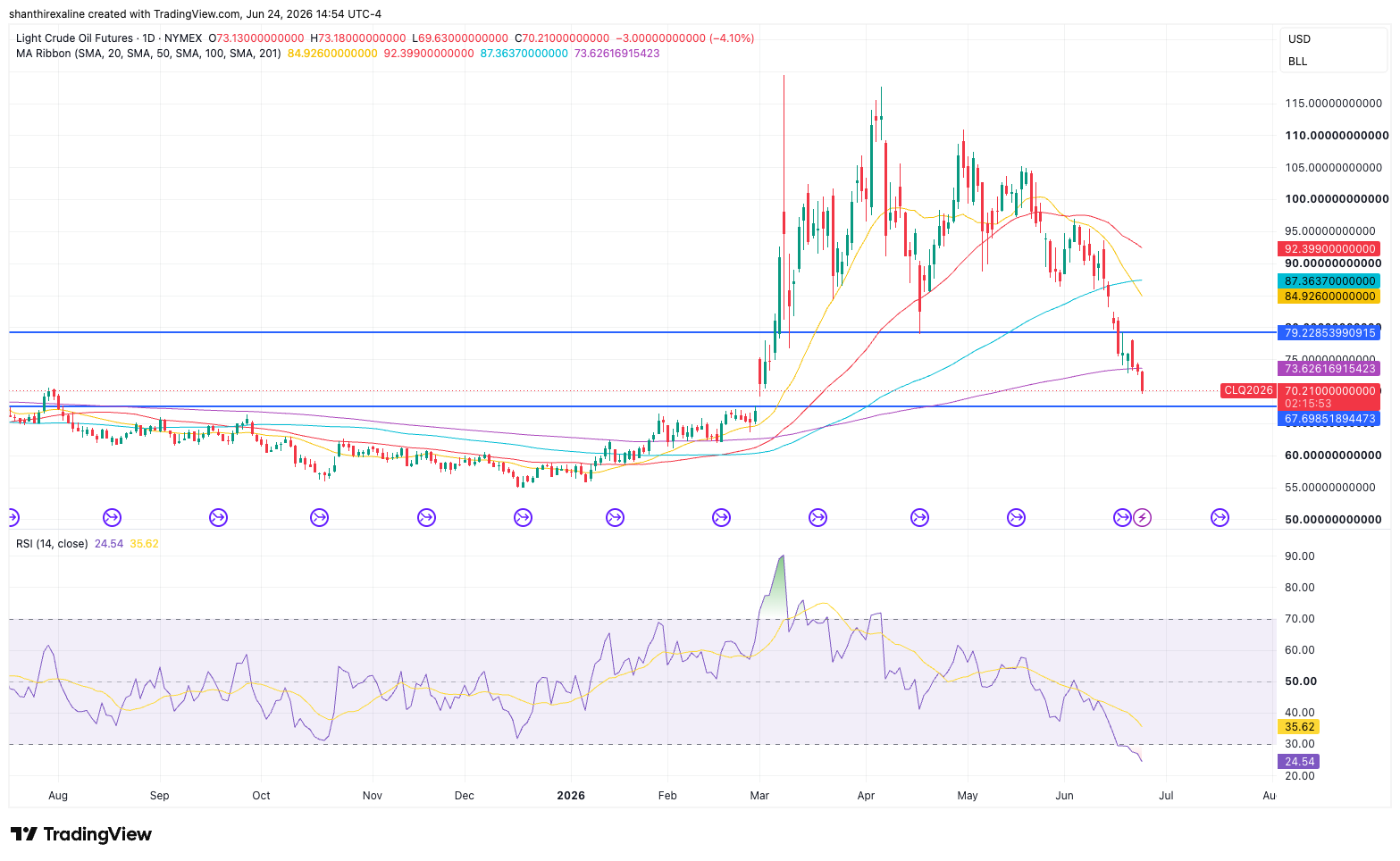Click the contract switch icon between Feb and Mar
The width and height of the screenshot is (1400, 861).
point(721,517)
